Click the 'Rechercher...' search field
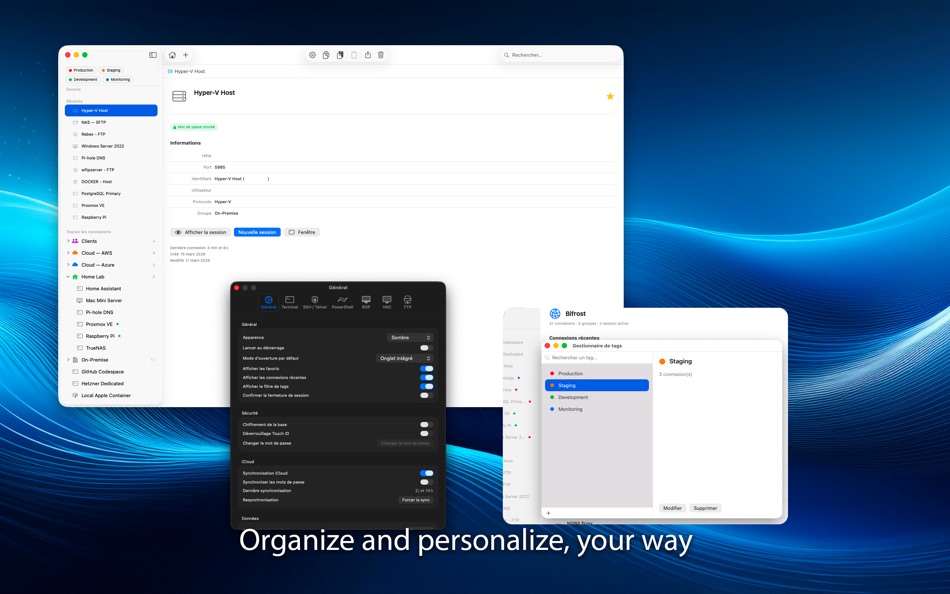The height and width of the screenshot is (594, 950). click(x=561, y=55)
